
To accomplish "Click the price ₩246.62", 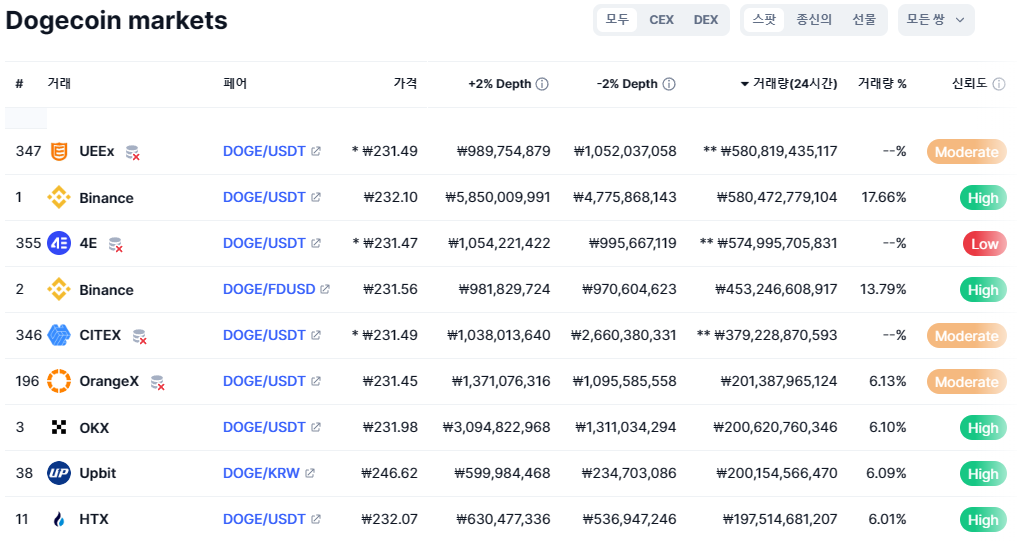I will (x=389, y=474).
